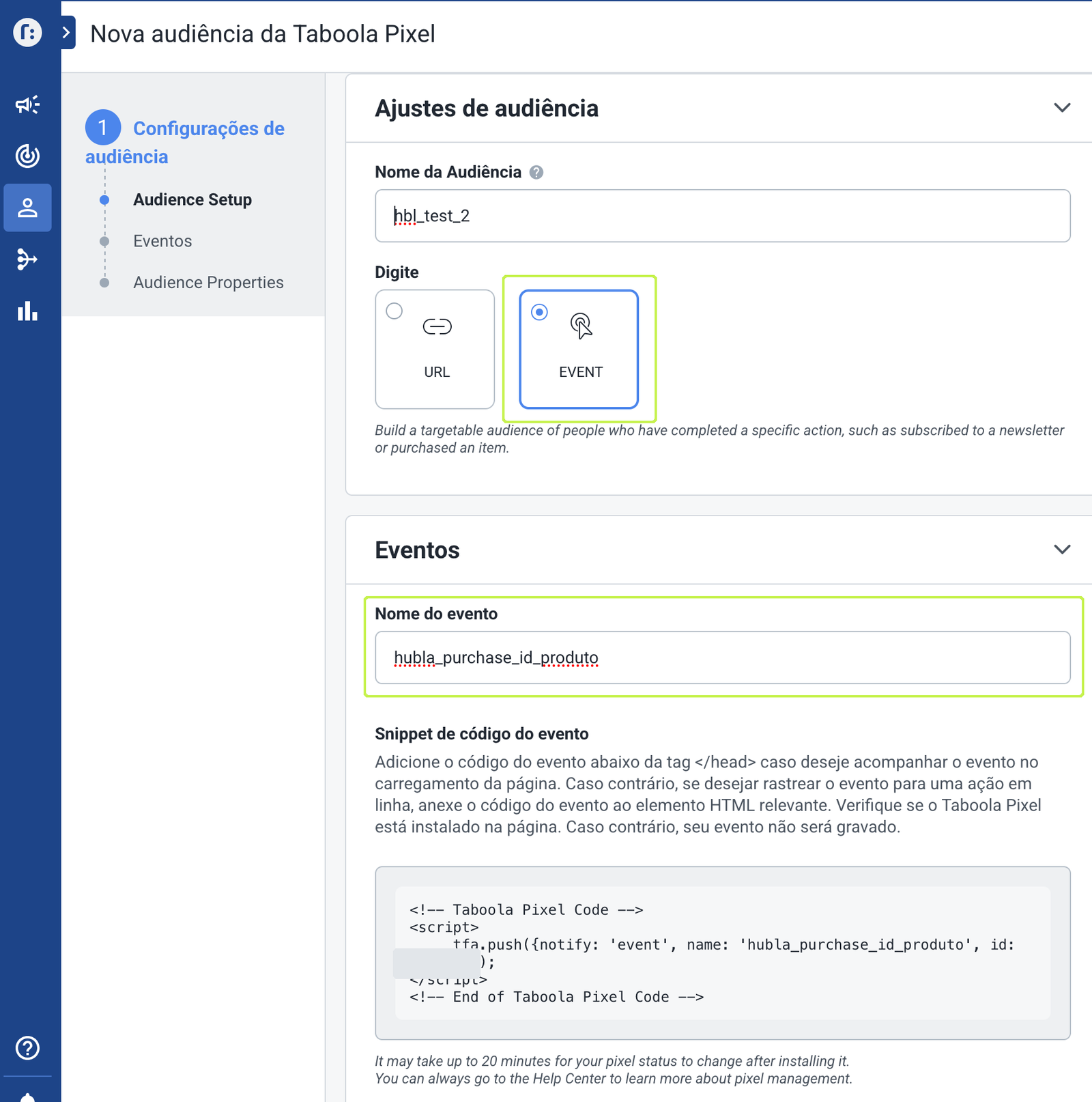Collapse the Ajustes de audiência section

click(x=1062, y=108)
